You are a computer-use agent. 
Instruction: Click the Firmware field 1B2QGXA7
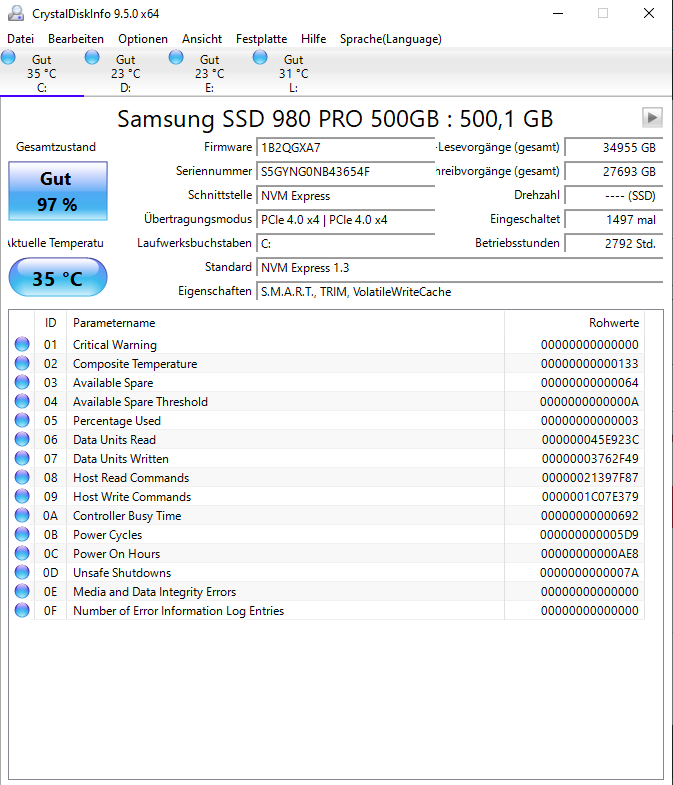[x=346, y=148]
